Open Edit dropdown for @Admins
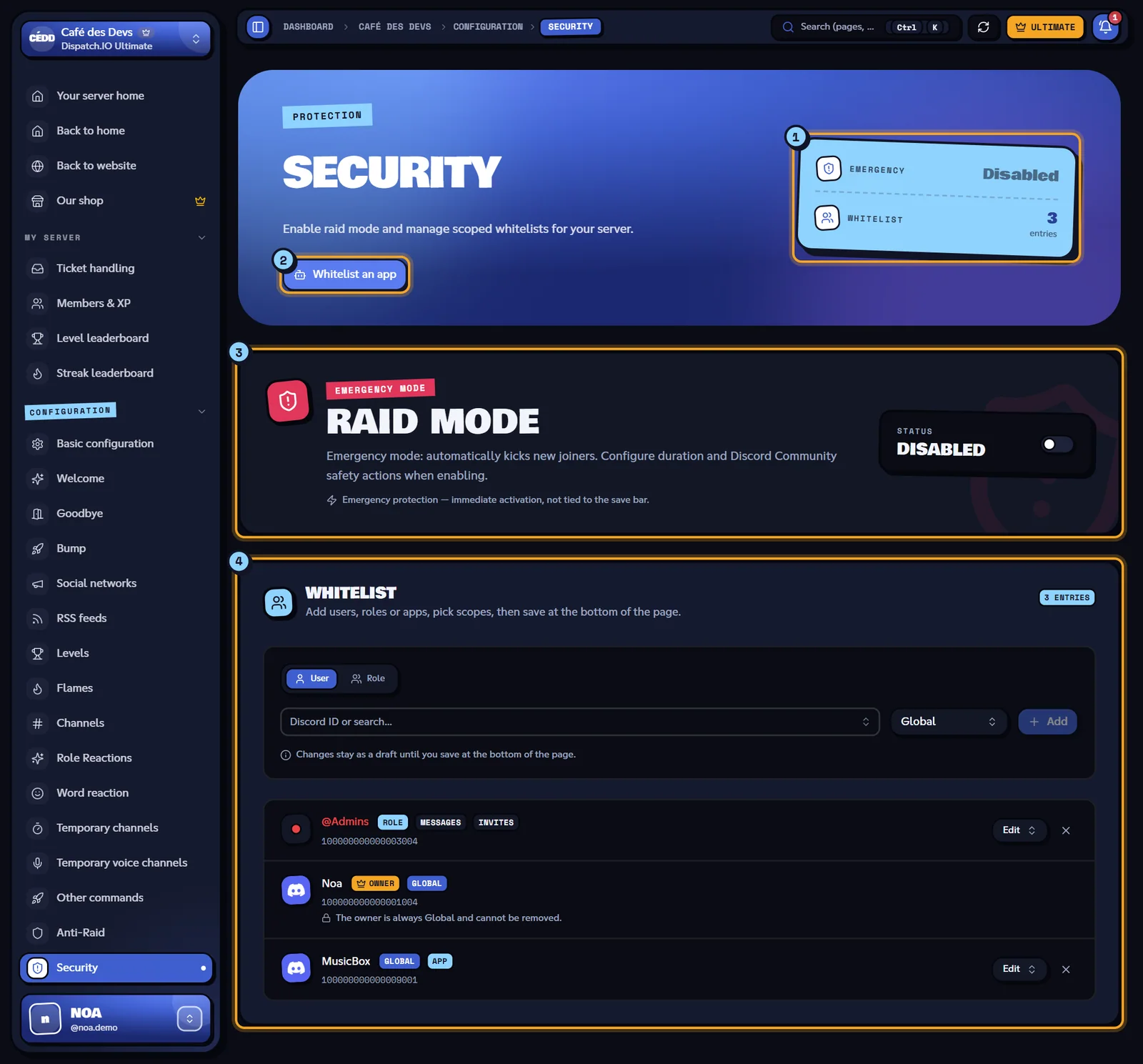The height and width of the screenshot is (1064, 1143). (x=1019, y=830)
